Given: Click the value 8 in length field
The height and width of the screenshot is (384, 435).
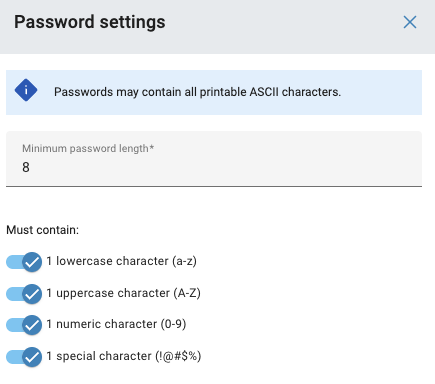Looking at the screenshot, I should (x=26, y=167).
